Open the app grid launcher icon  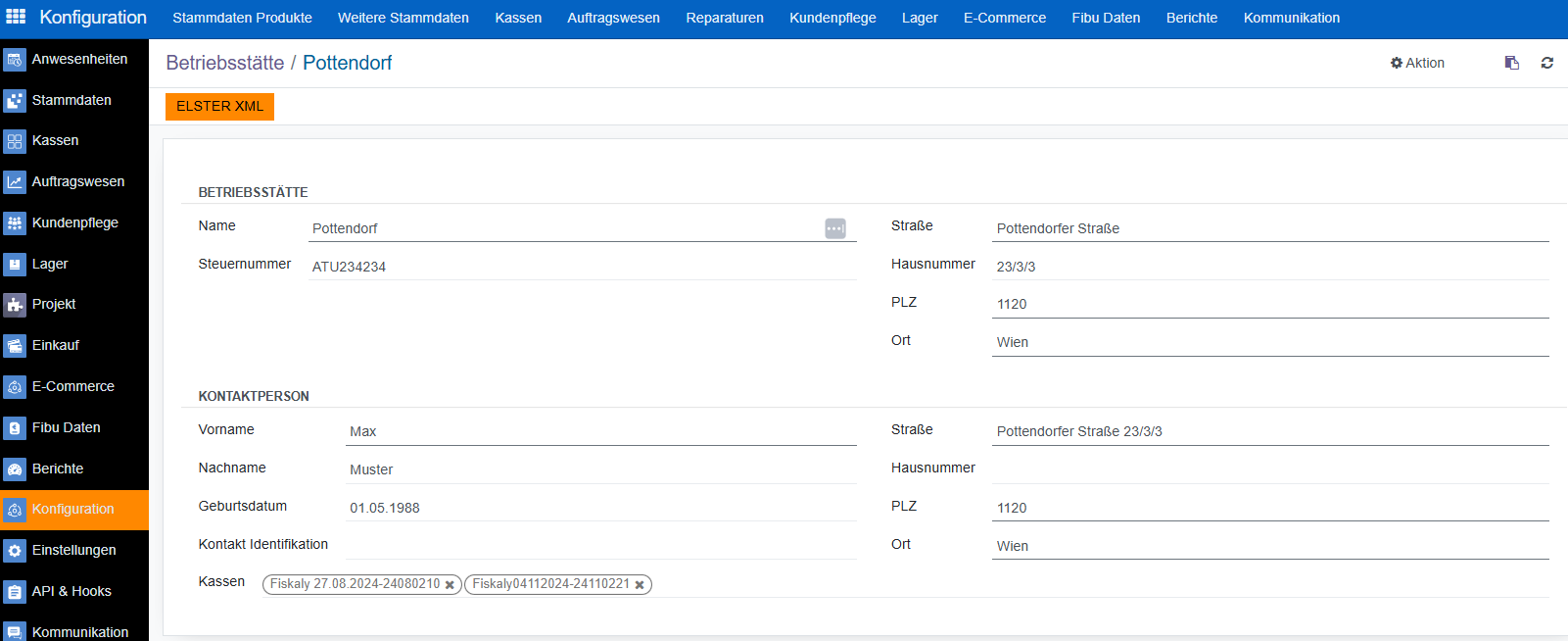coord(16,17)
